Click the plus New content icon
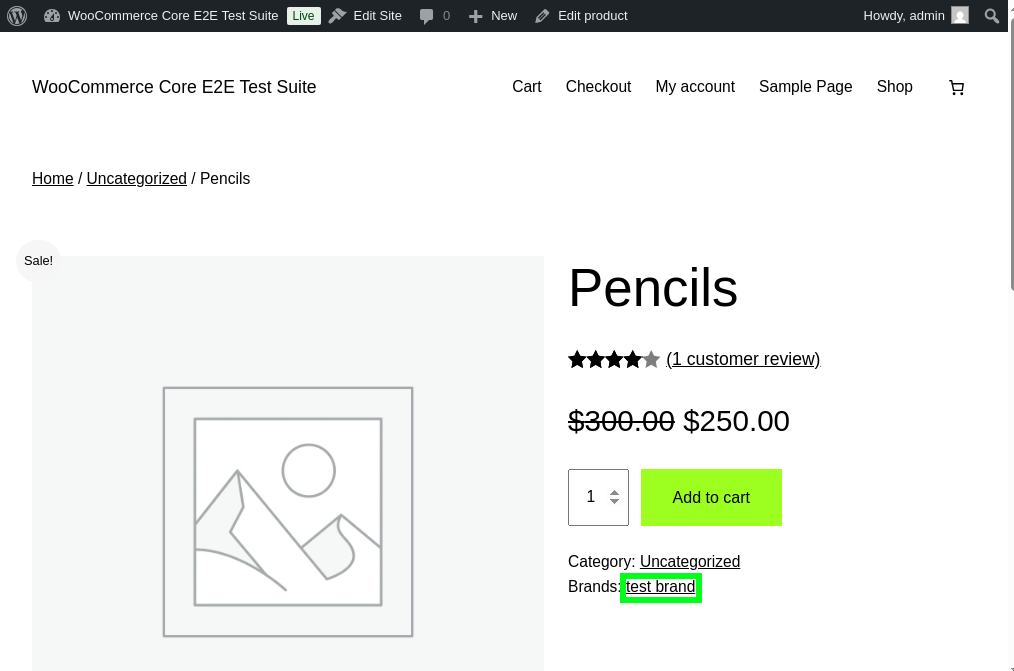 click(475, 16)
